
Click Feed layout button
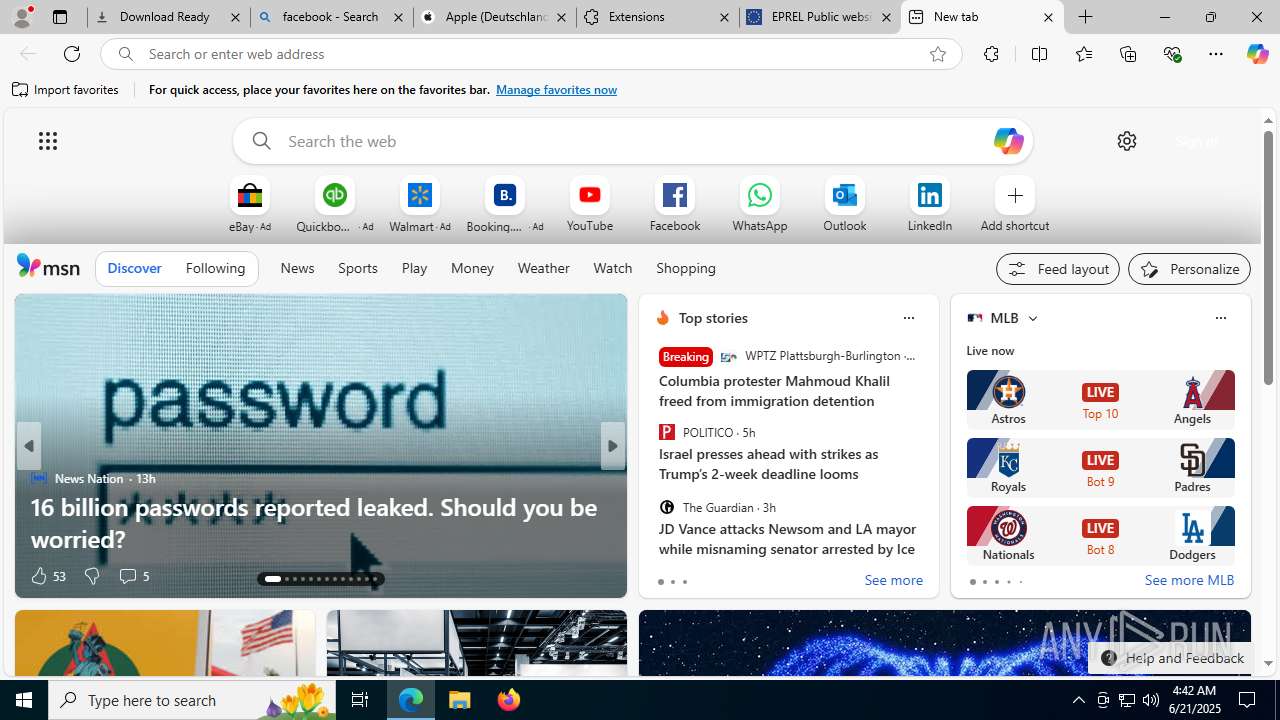click(x=1057, y=269)
